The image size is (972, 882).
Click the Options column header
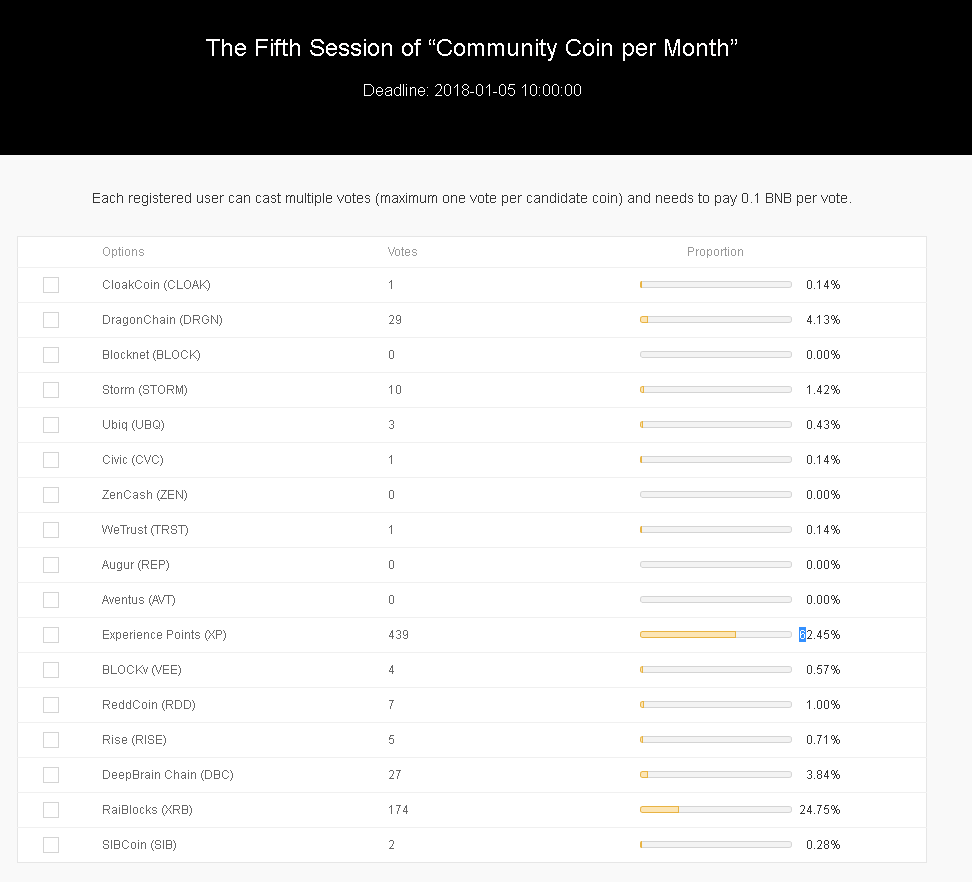coord(123,252)
